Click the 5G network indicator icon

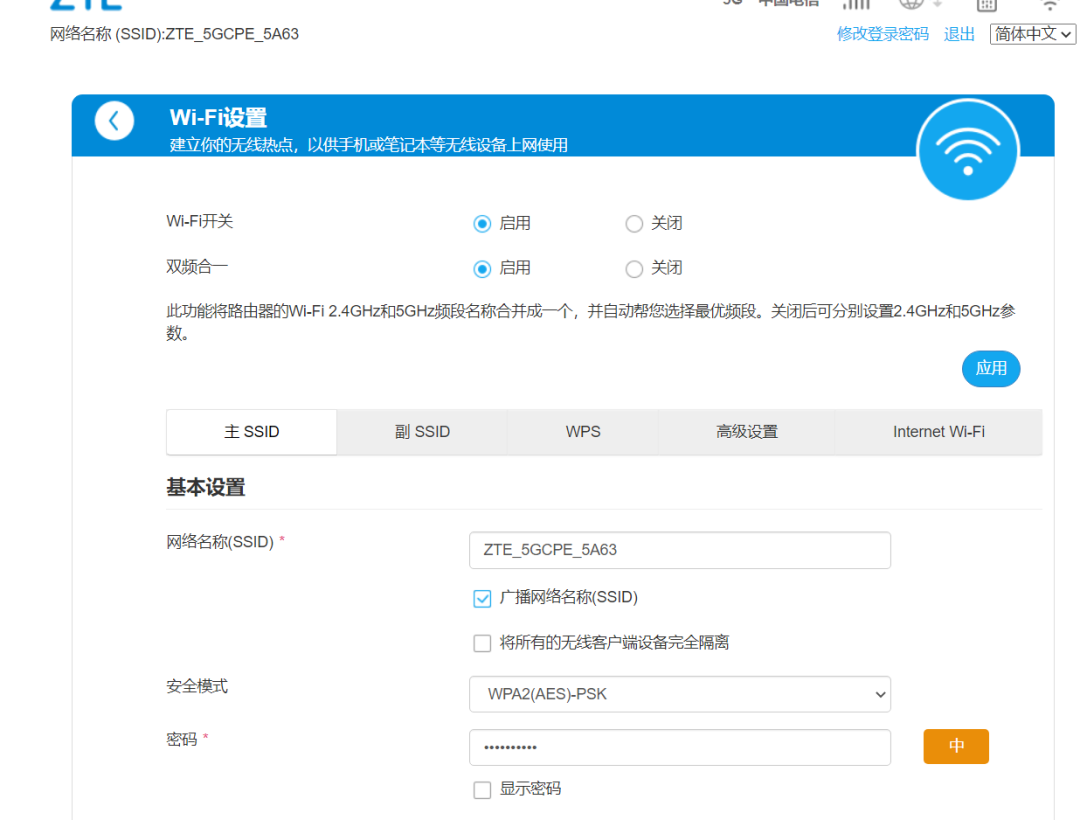[x=733, y=3]
